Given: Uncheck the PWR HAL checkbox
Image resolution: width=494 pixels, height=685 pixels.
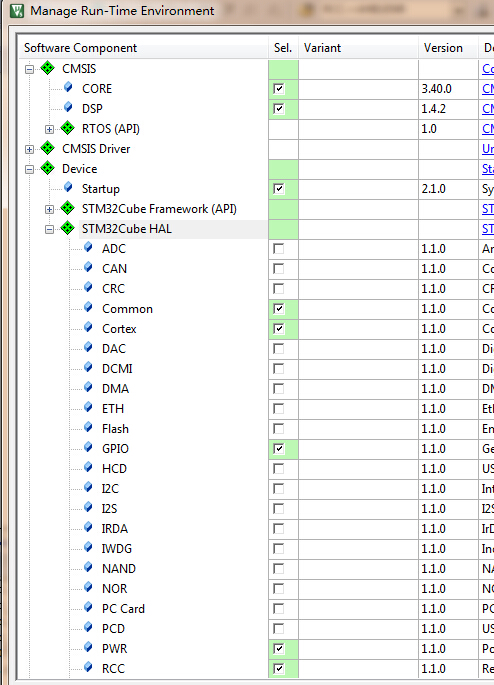Looking at the screenshot, I should tap(279, 649).
